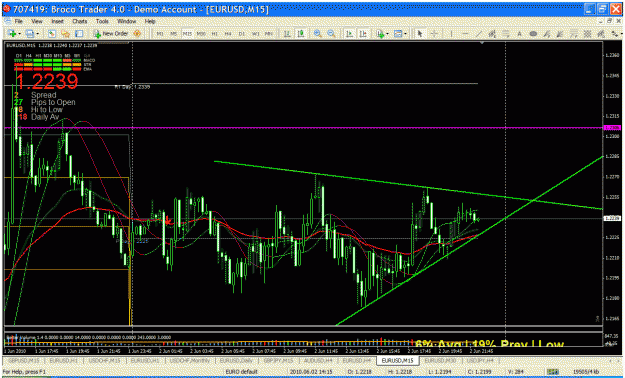
Task: Switch chart to W1 timeframe
Action: click(x=256, y=34)
